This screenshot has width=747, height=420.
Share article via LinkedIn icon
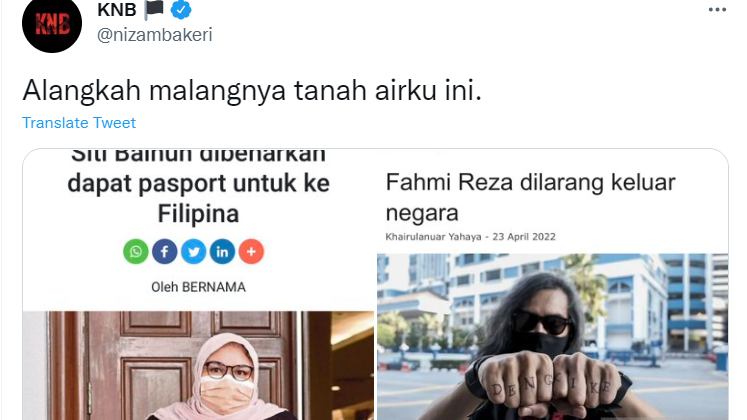[x=222, y=251]
